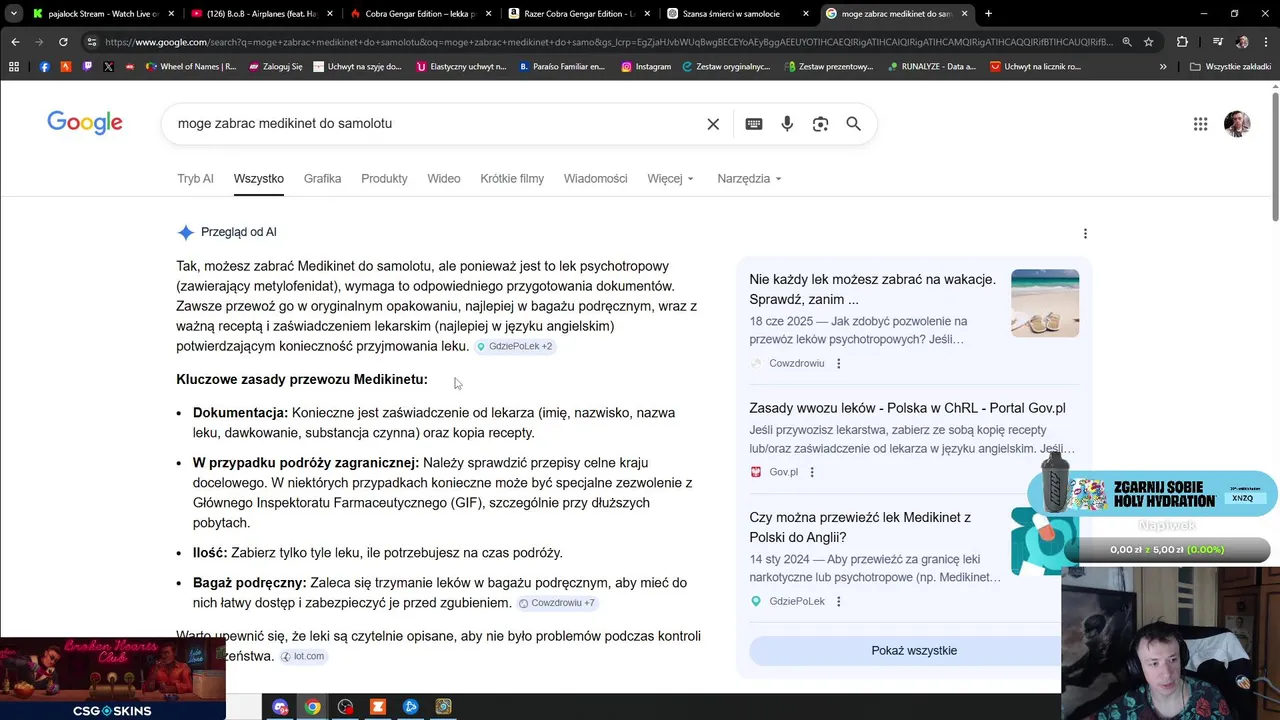The height and width of the screenshot is (720, 1280).
Task: Open the bookmarks bar apps grid icon
Action: pyautogui.click(x=14, y=67)
